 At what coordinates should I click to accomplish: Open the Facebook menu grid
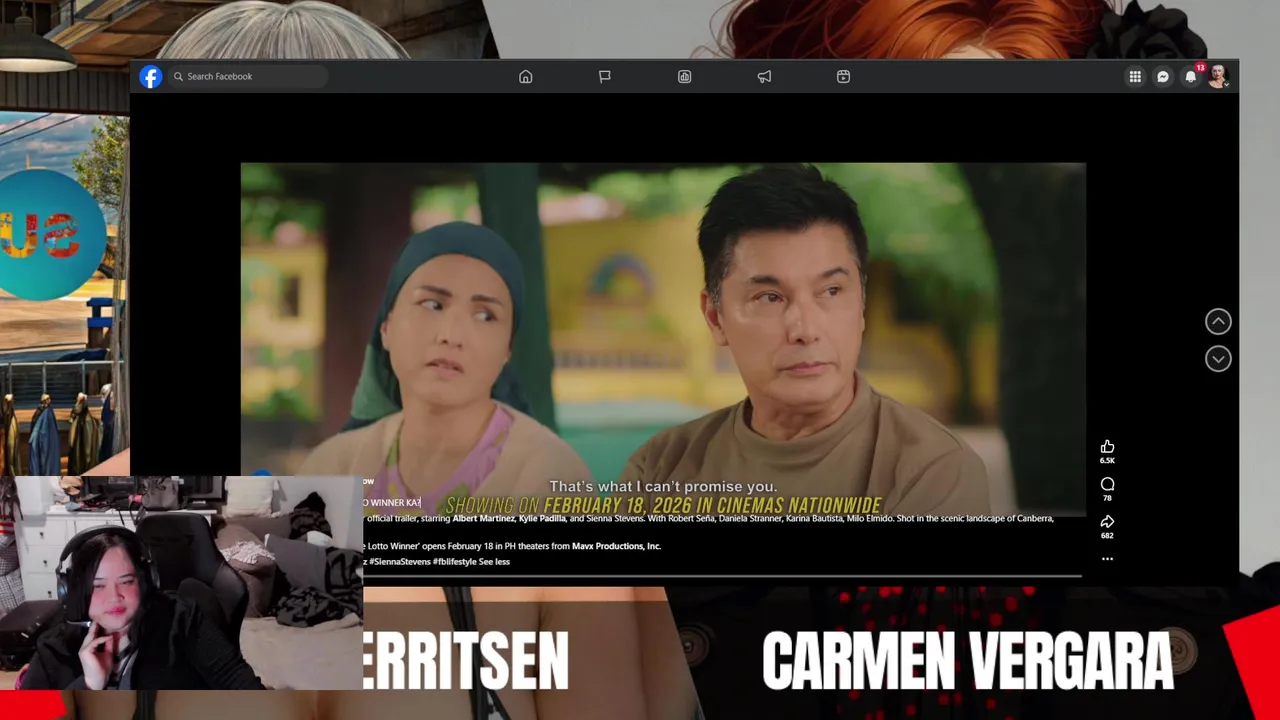(x=1135, y=76)
